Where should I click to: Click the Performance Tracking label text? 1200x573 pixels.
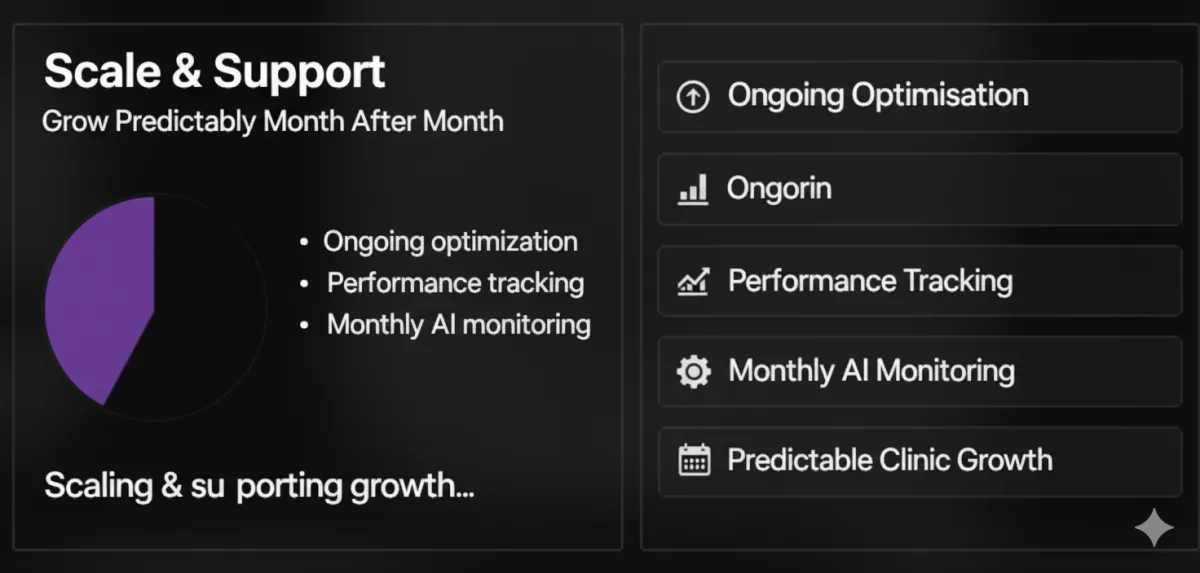[870, 281]
